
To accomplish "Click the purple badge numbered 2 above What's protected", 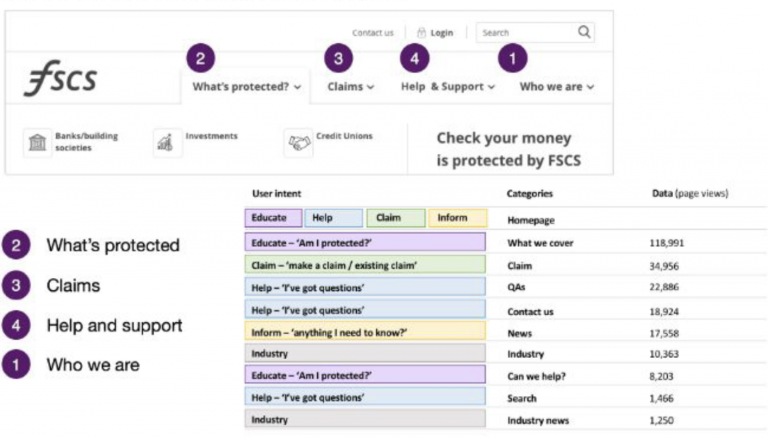I will [x=200, y=58].
